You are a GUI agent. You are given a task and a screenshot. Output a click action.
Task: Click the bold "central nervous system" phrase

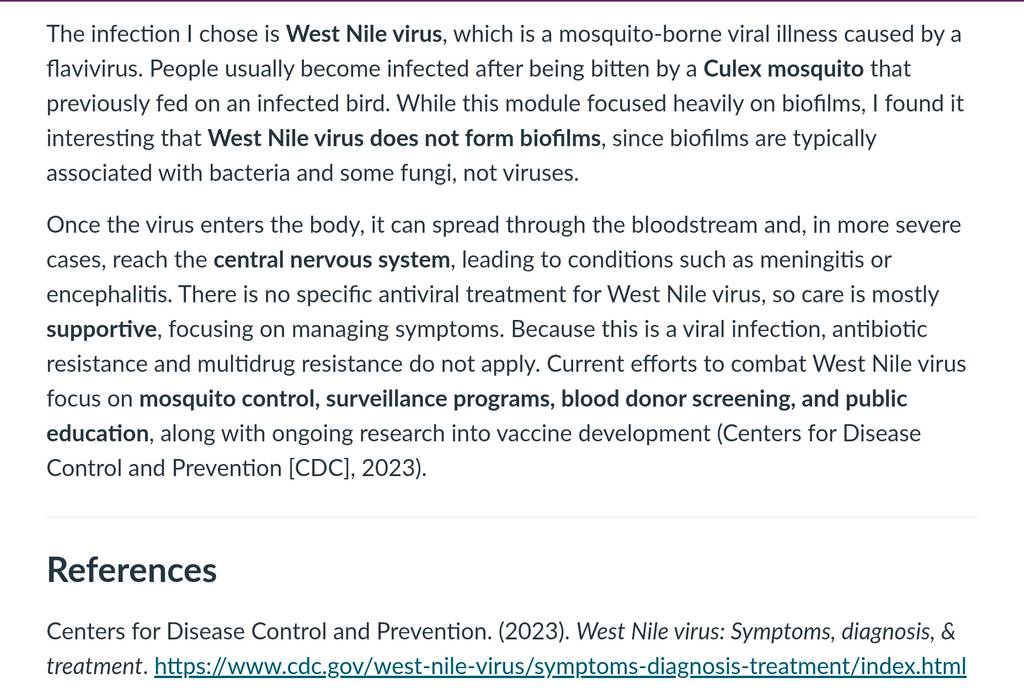click(x=332, y=260)
